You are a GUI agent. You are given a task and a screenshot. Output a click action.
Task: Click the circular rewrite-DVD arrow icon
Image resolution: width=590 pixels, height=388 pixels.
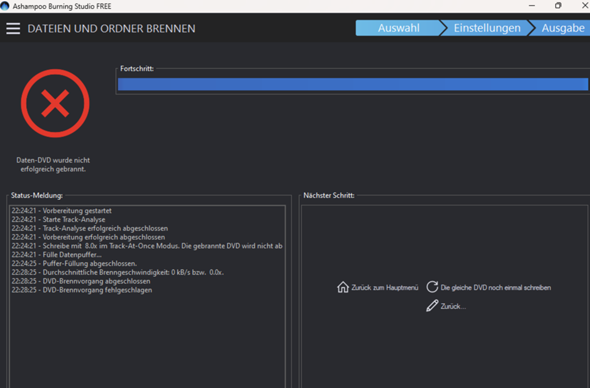(432, 287)
